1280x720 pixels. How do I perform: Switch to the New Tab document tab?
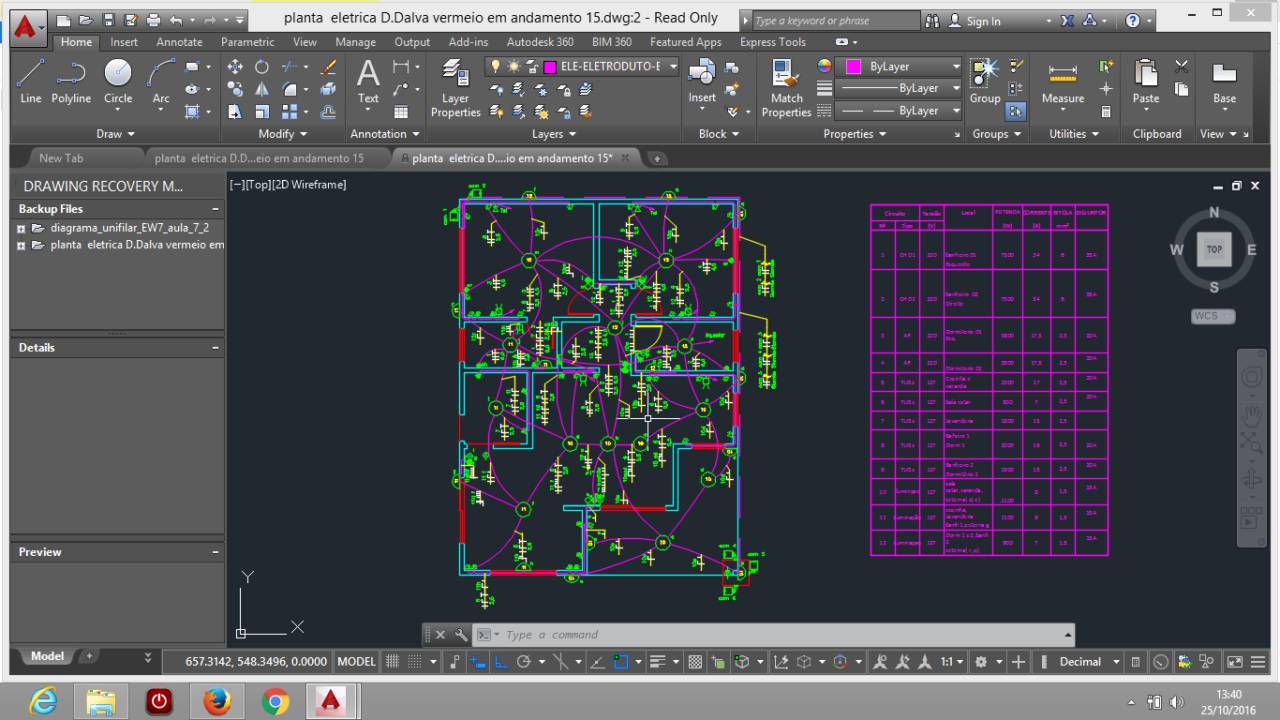coord(61,158)
